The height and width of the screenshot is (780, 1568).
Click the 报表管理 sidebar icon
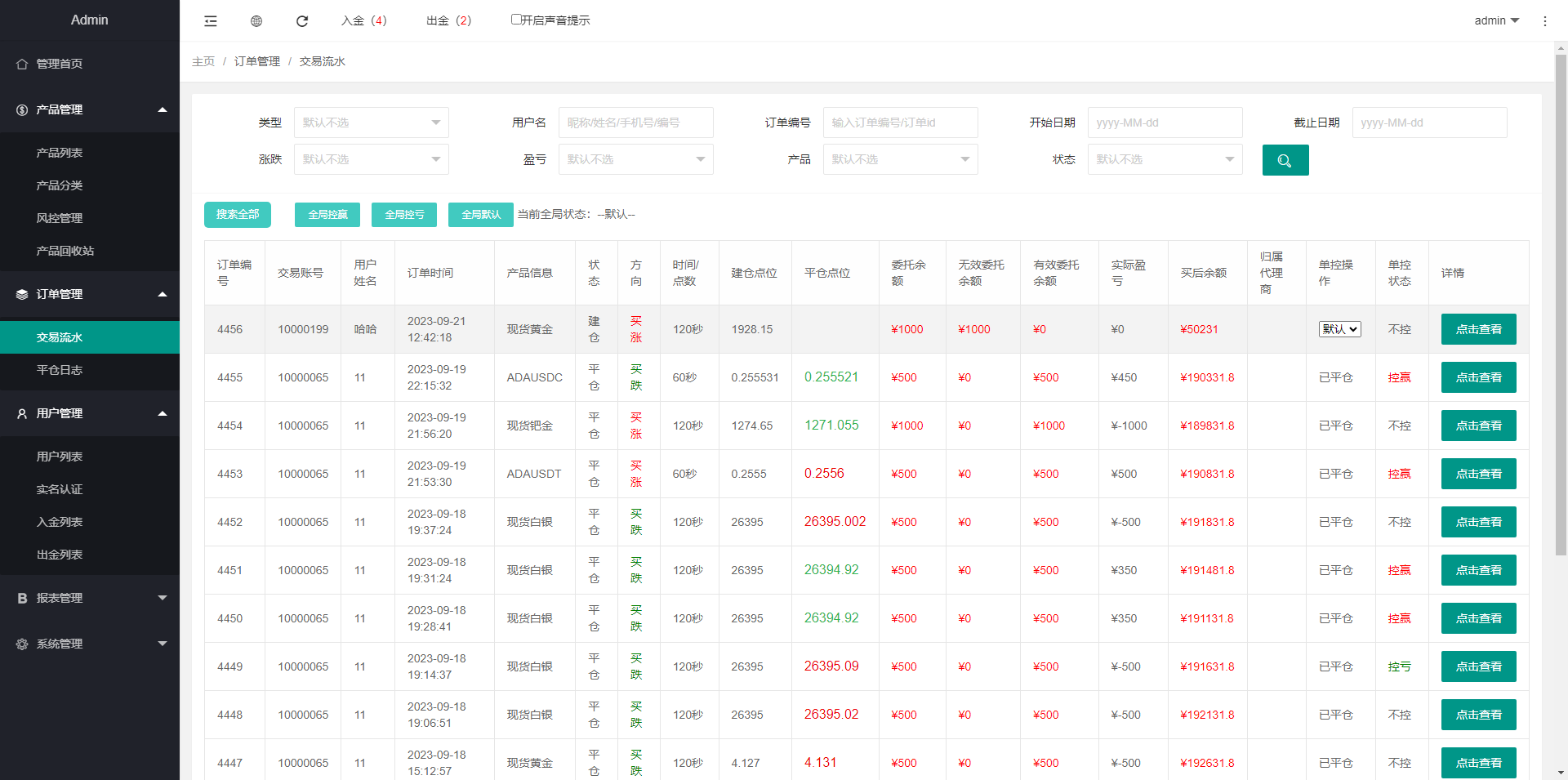click(22, 597)
